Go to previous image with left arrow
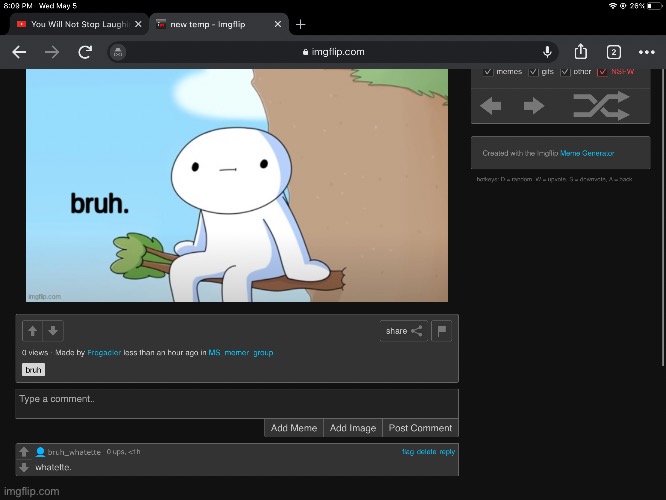Image resolution: width=666 pixels, height=500 pixels. (x=491, y=106)
